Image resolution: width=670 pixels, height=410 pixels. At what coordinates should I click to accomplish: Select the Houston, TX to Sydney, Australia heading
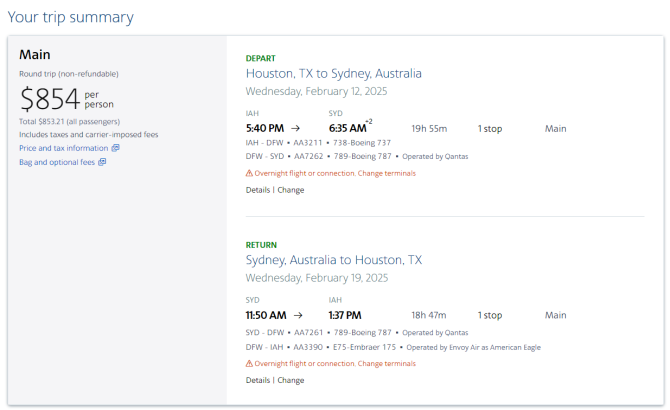(333, 73)
